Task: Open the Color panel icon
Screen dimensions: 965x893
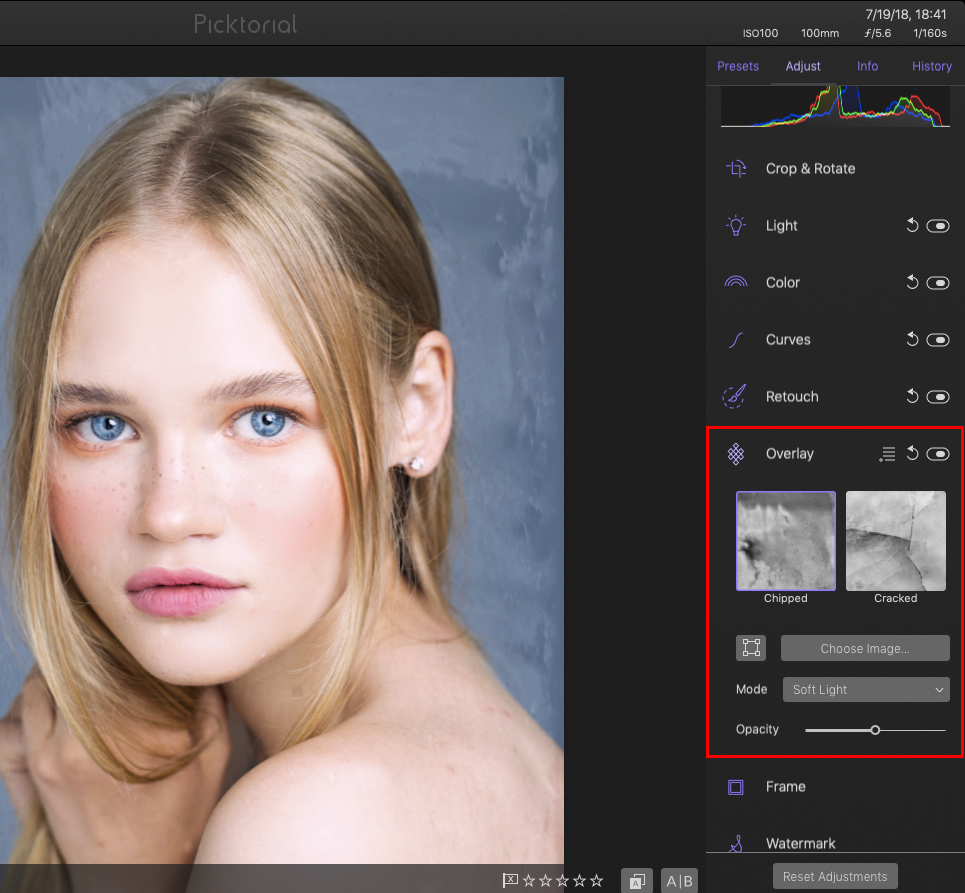Action: coord(736,282)
